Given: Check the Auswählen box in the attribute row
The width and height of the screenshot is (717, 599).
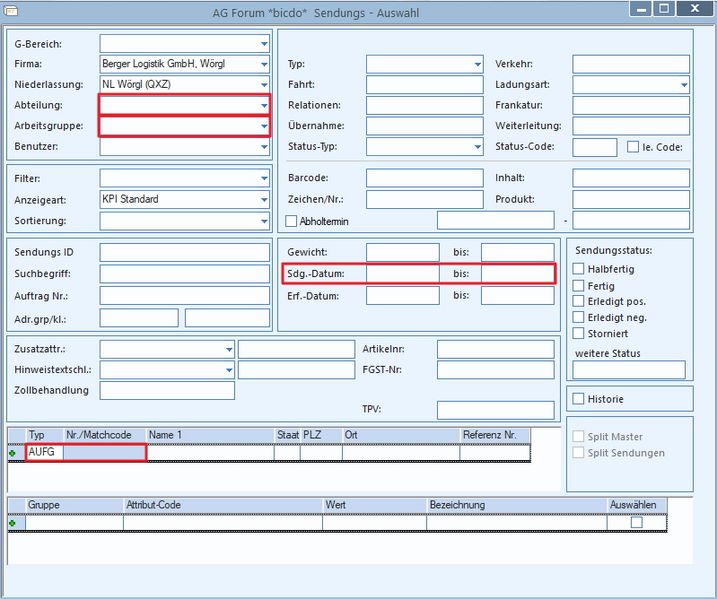Looking at the screenshot, I should pos(637,522).
